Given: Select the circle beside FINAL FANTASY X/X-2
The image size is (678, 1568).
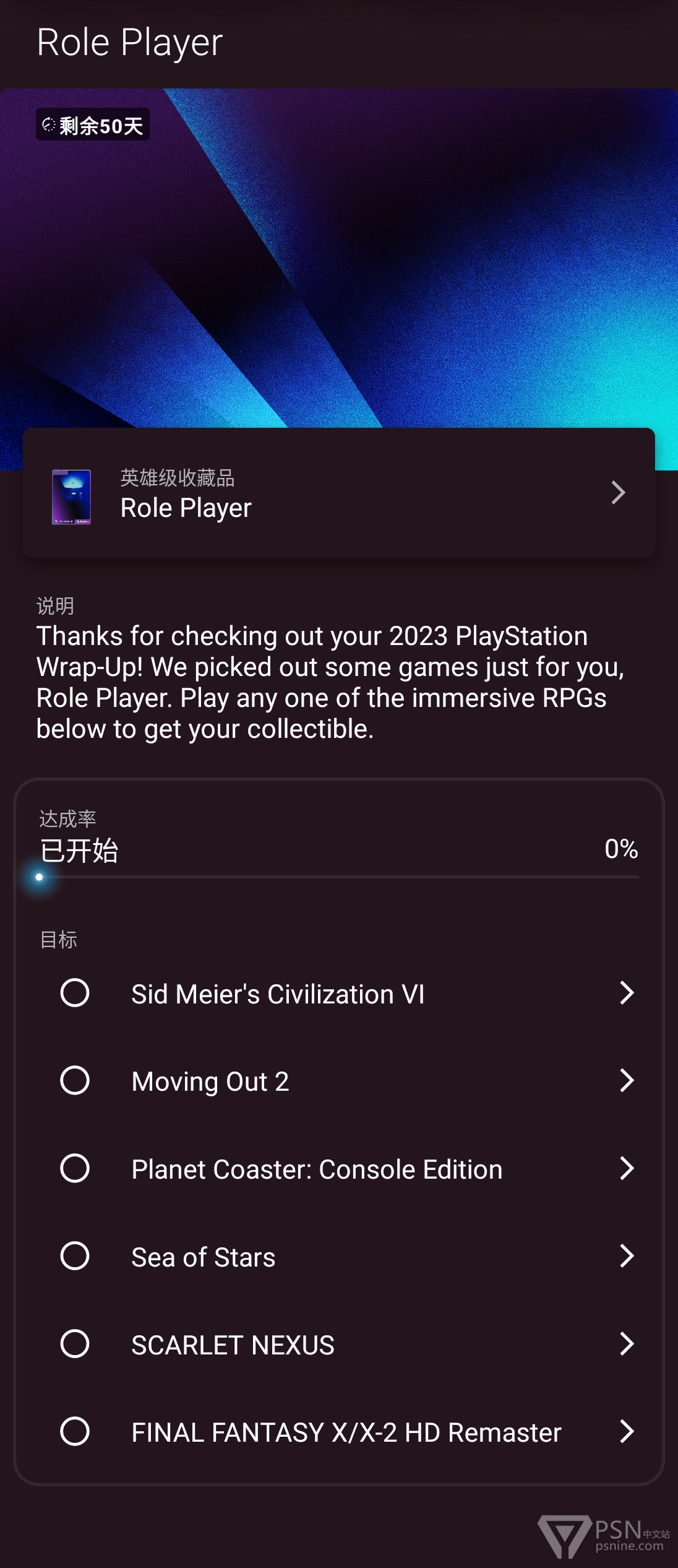Looking at the screenshot, I should (x=75, y=1431).
